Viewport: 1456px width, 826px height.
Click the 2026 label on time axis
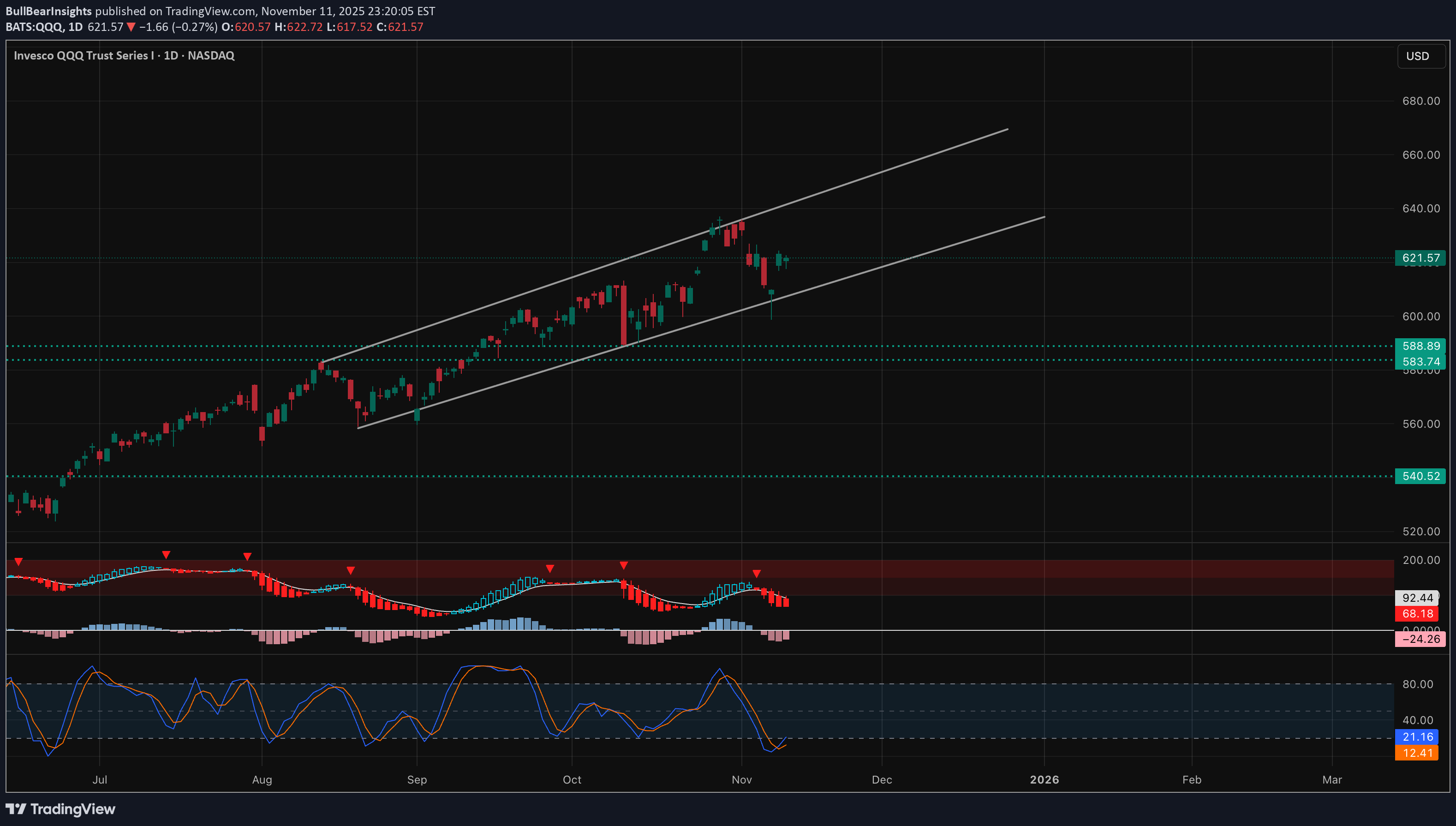coord(1044,779)
